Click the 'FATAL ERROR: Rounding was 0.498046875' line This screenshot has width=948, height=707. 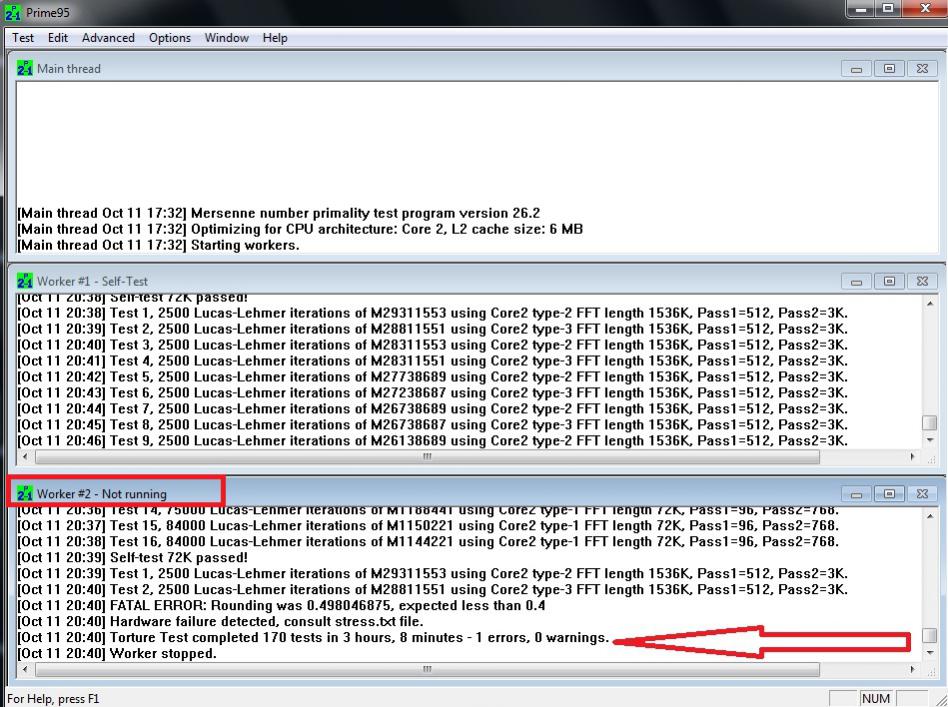coord(281,605)
